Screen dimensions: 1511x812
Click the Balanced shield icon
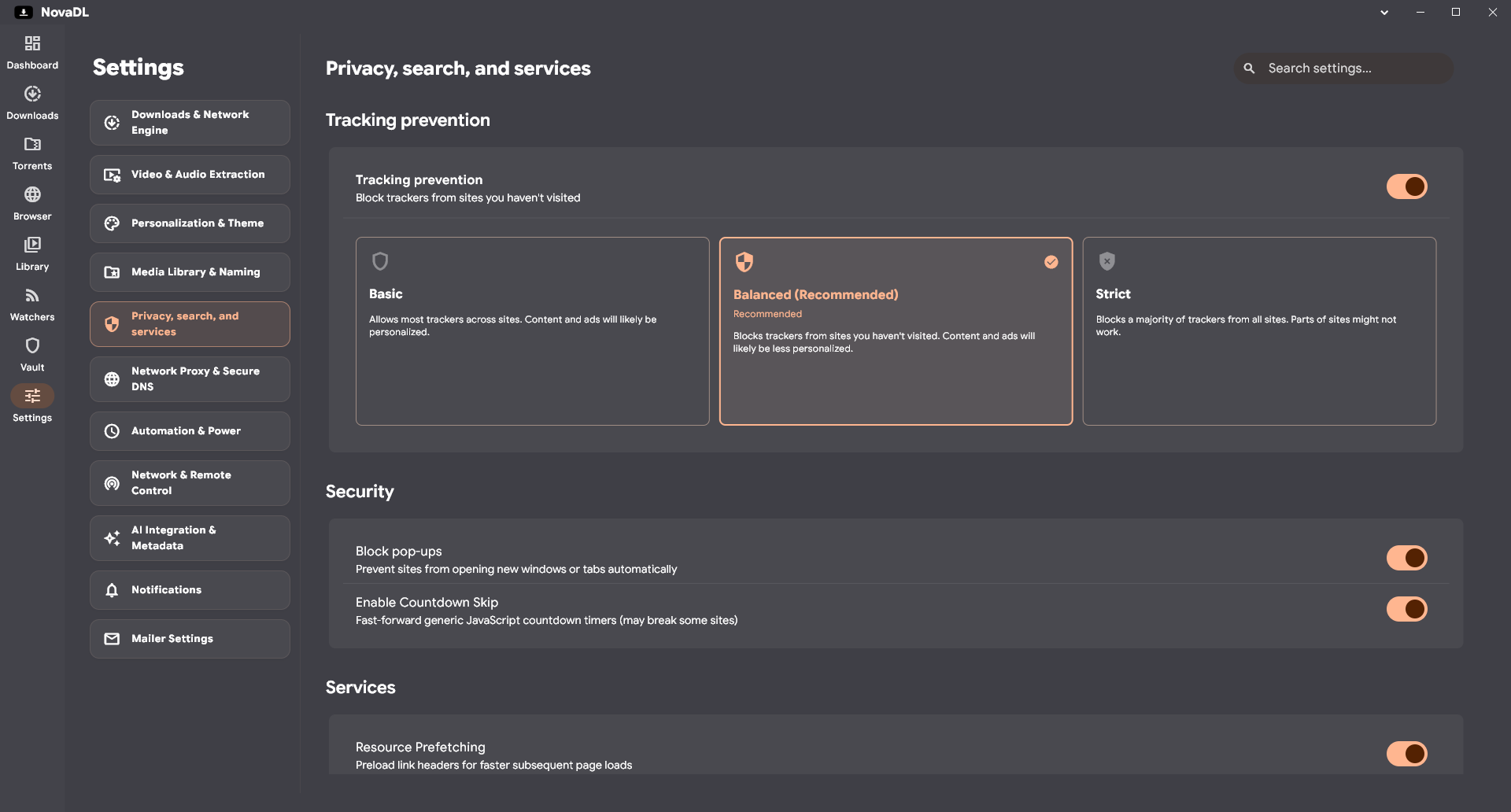click(744, 262)
